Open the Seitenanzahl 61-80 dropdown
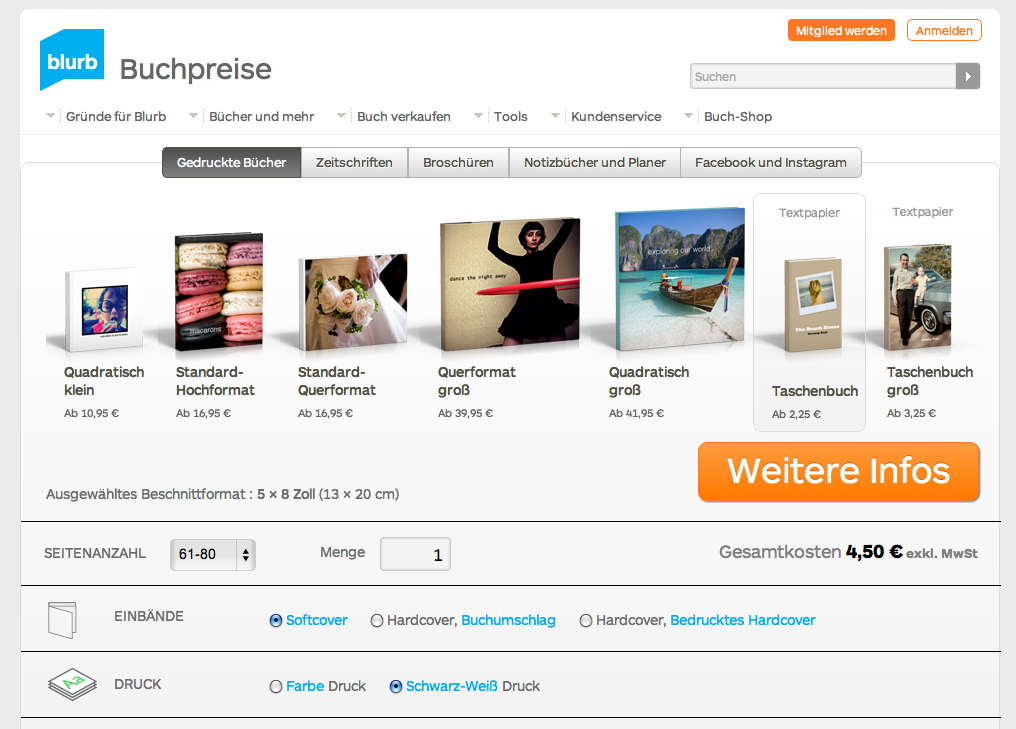 (x=213, y=555)
